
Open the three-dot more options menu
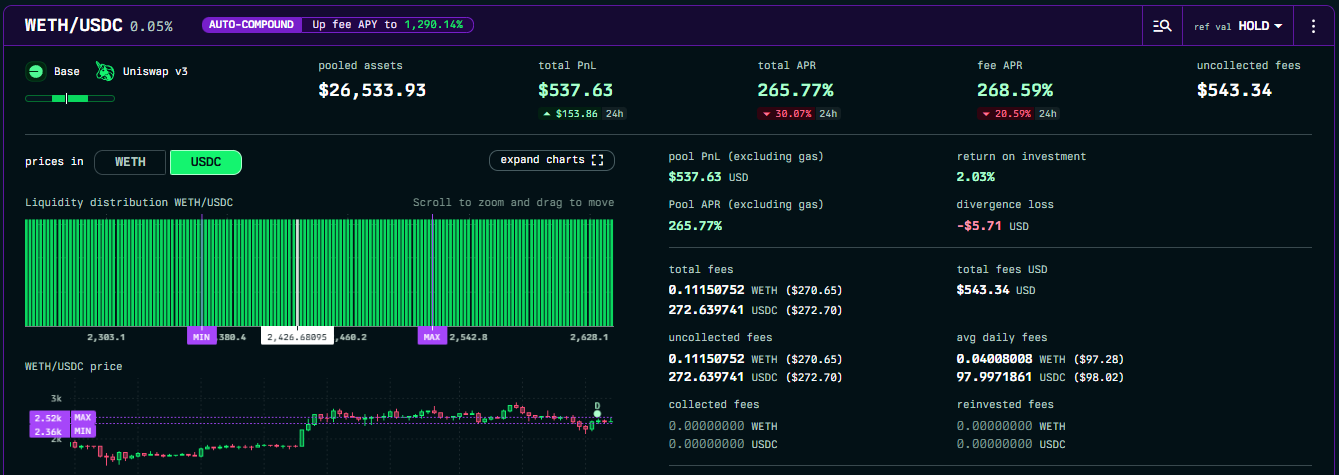pos(1314,26)
